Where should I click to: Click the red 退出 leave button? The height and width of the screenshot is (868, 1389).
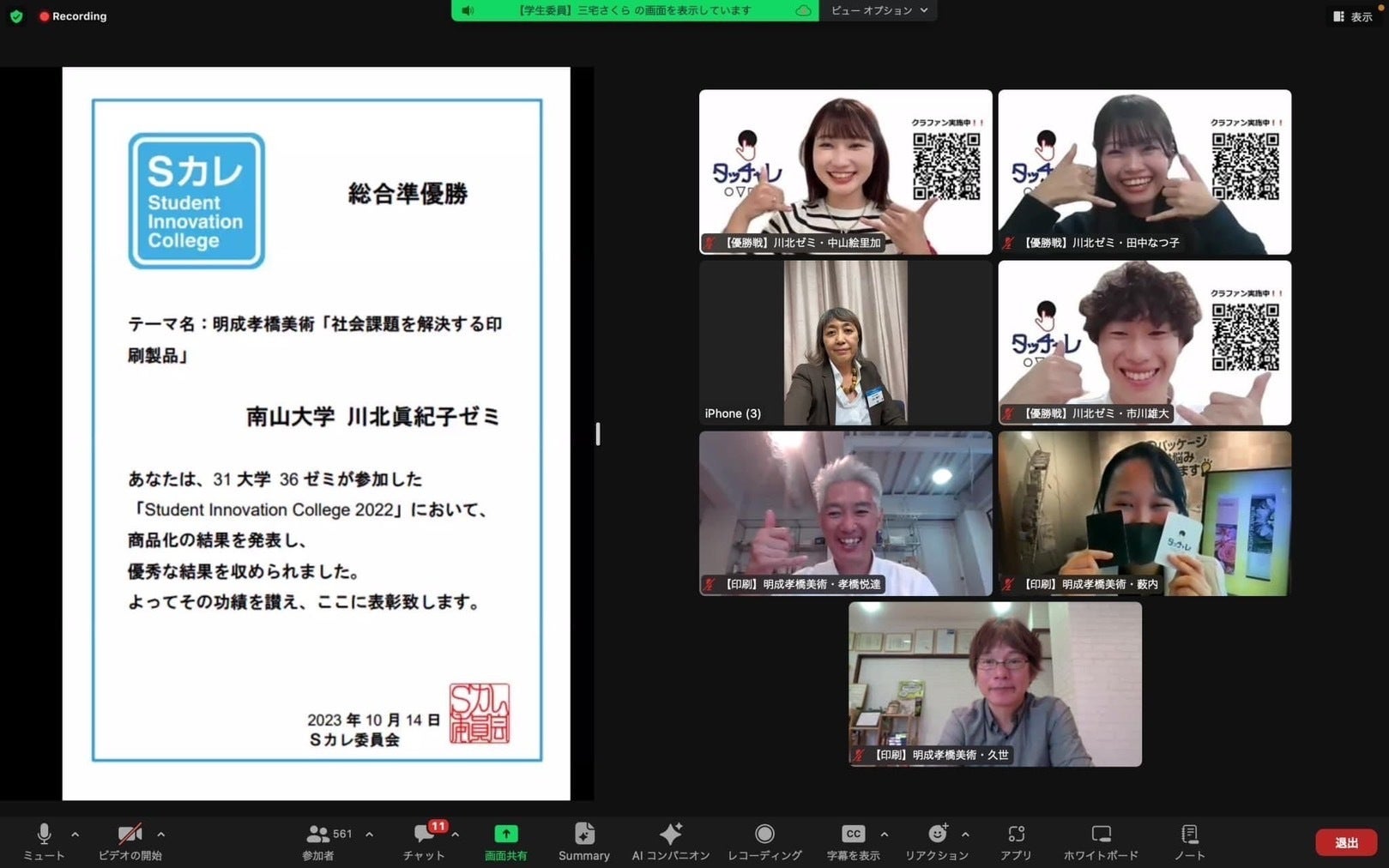click(1346, 843)
